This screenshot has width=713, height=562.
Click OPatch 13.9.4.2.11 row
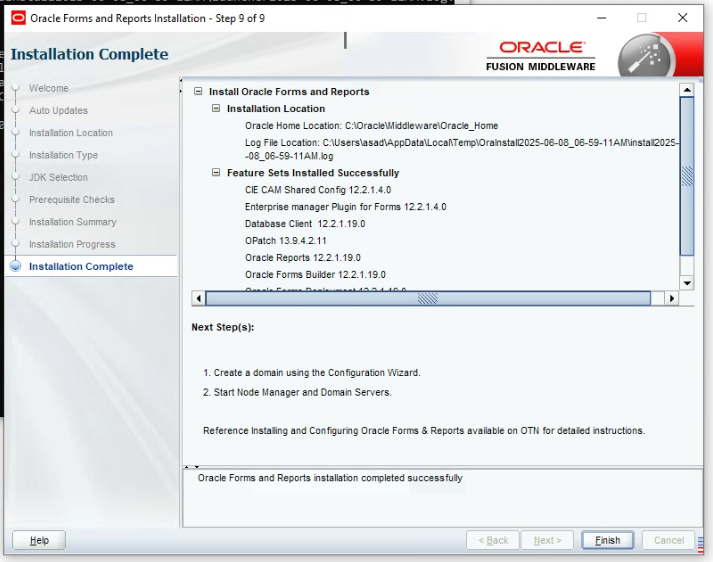(286, 241)
